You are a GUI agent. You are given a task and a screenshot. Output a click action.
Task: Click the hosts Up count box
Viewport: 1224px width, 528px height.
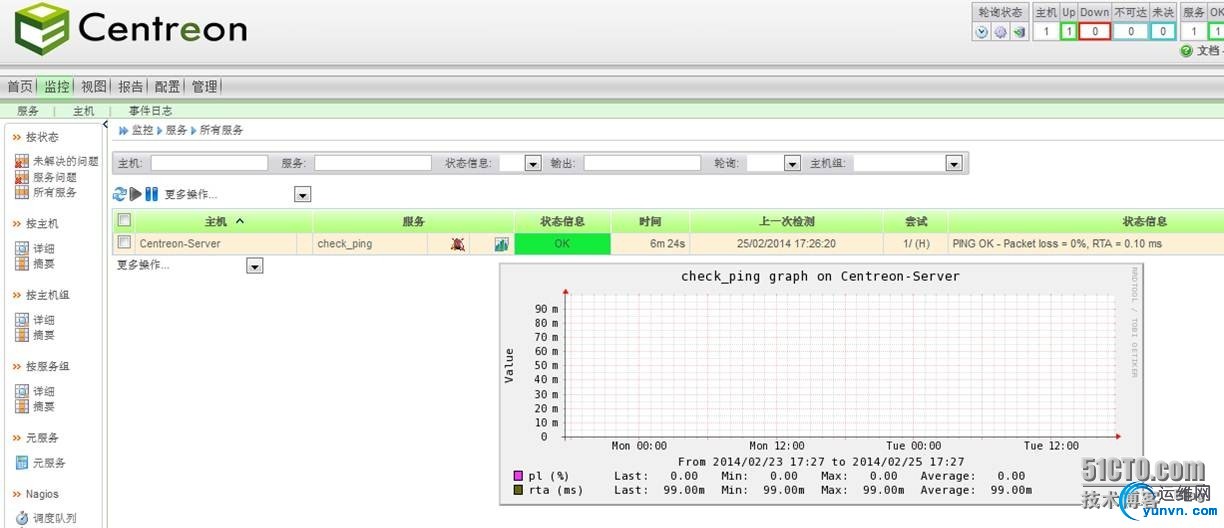(x=1069, y=31)
